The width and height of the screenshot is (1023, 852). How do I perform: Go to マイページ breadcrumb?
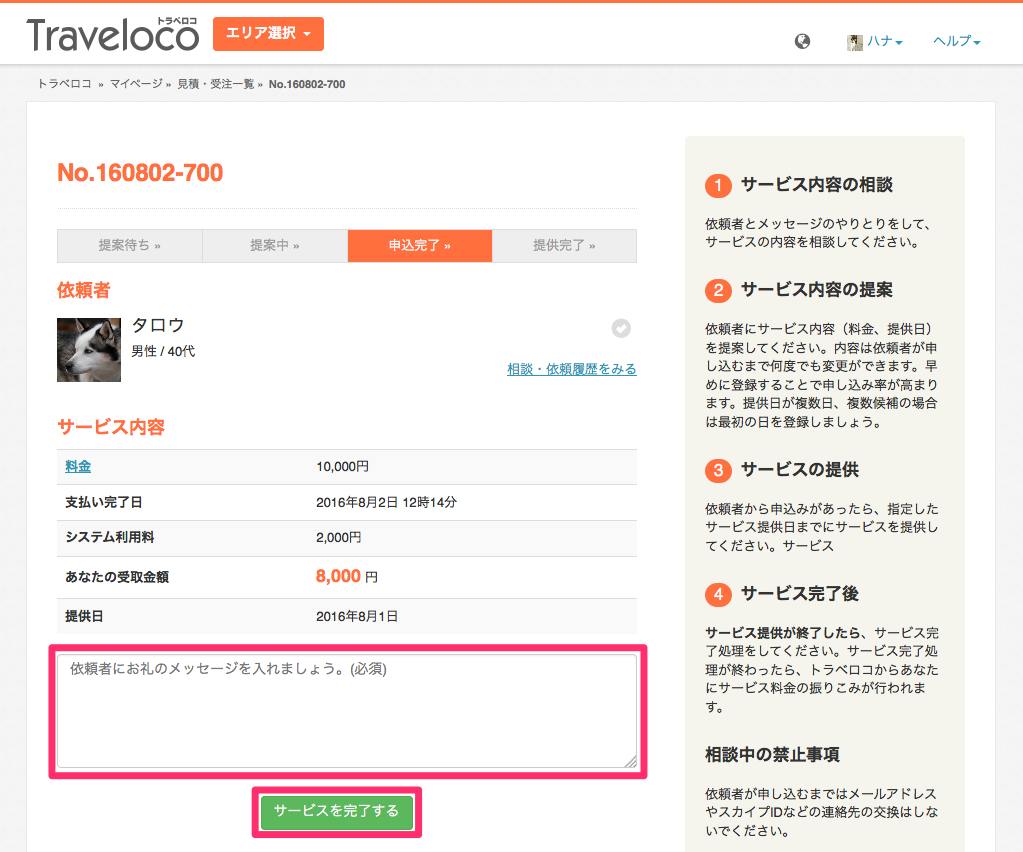tap(136, 84)
